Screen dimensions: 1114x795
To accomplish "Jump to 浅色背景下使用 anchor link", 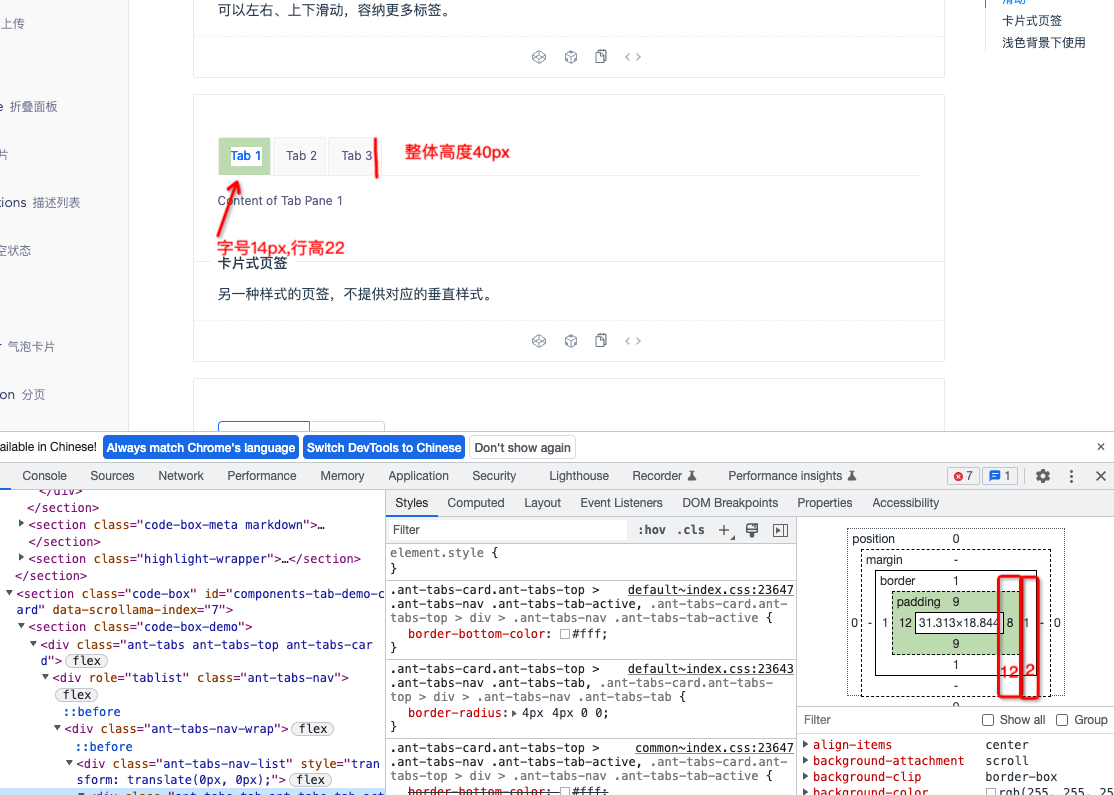I will coord(1044,43).
